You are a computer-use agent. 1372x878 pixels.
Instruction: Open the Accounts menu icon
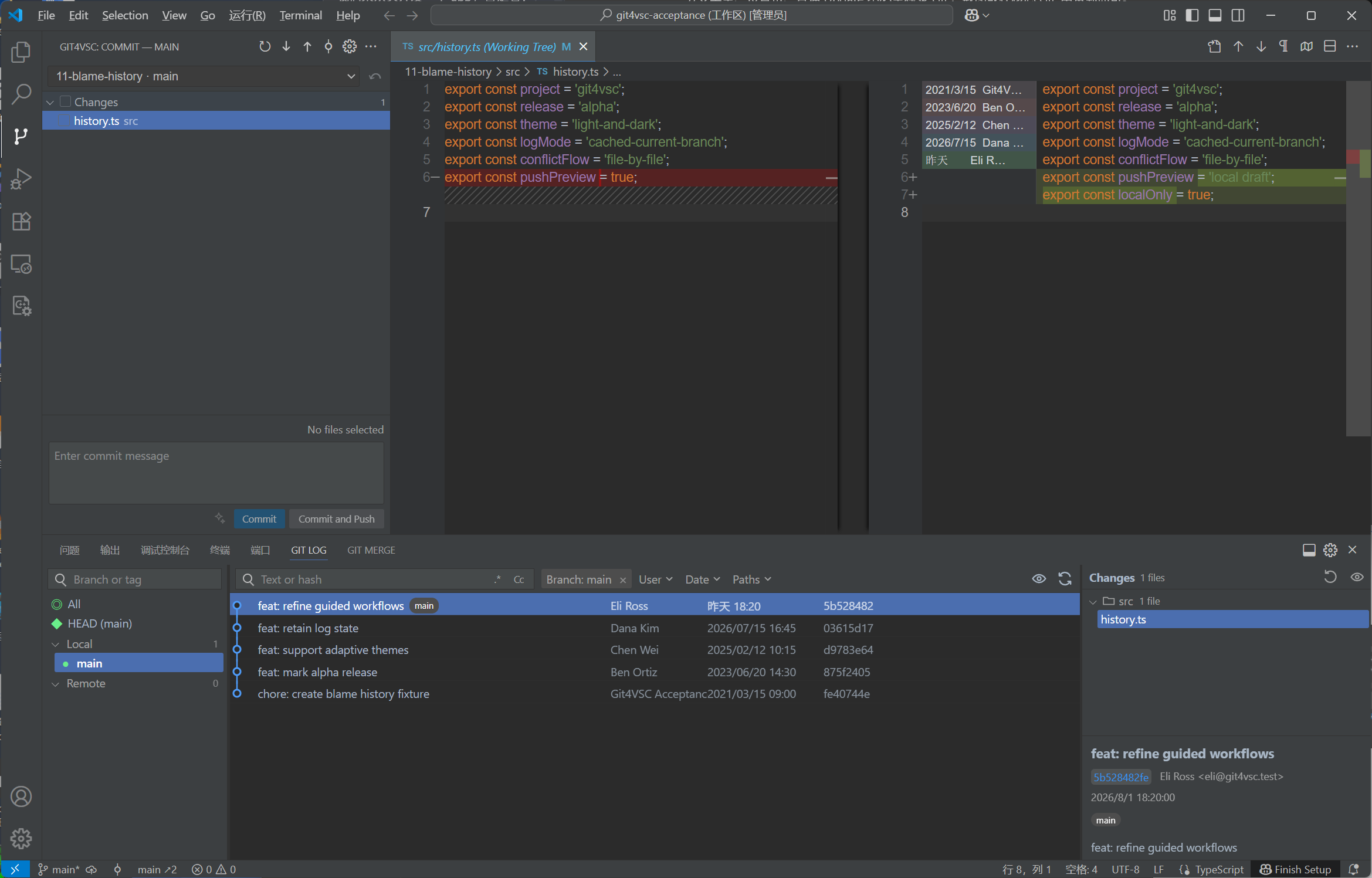21,796
